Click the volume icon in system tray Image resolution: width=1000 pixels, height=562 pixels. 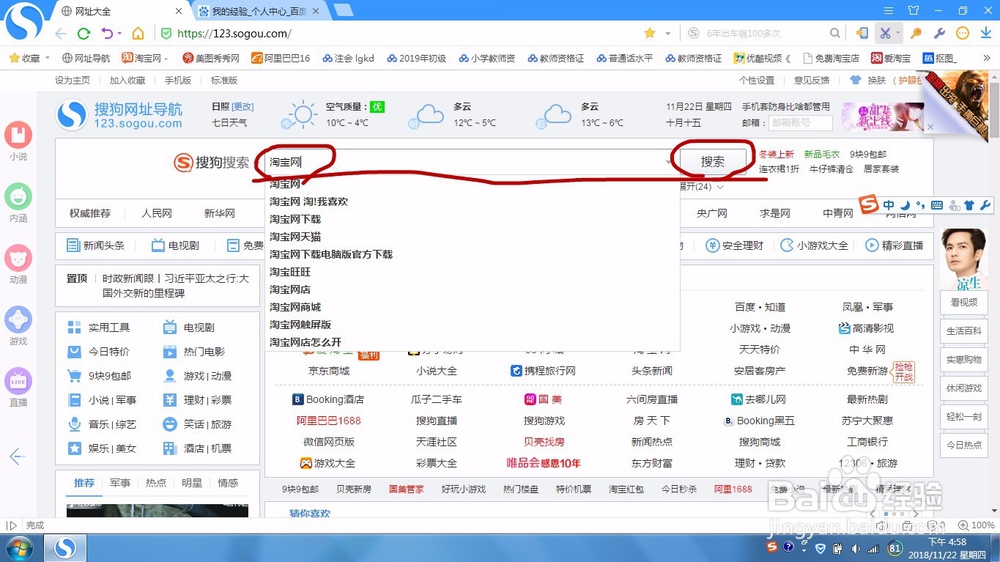pyautogui.click(x=855, y=548)
